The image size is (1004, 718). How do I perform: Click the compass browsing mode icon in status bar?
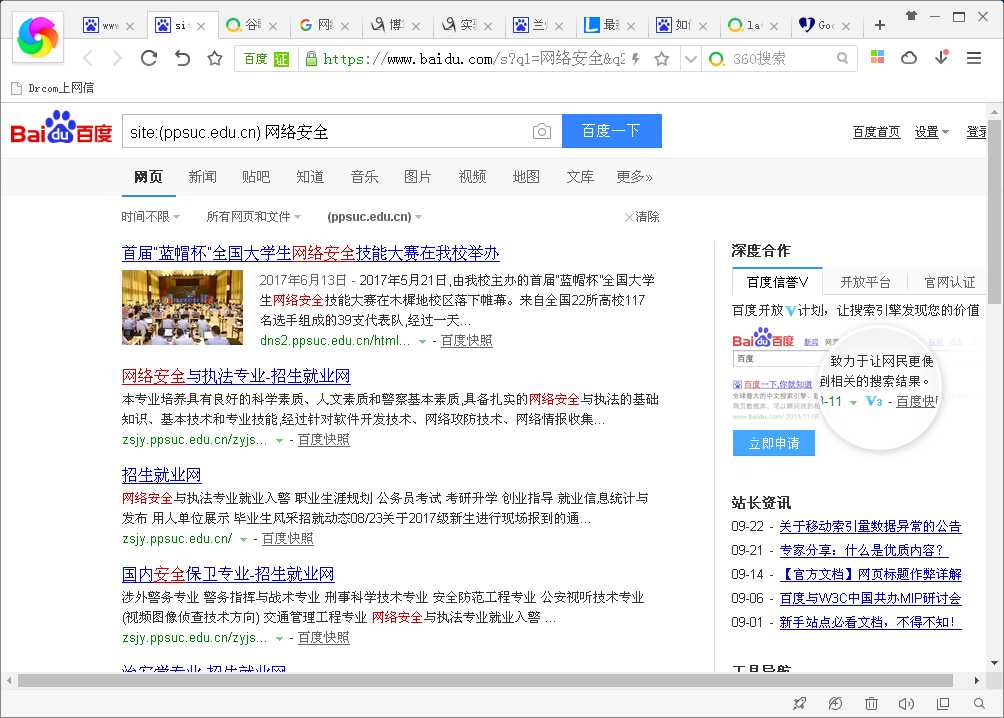coord(835,703)
